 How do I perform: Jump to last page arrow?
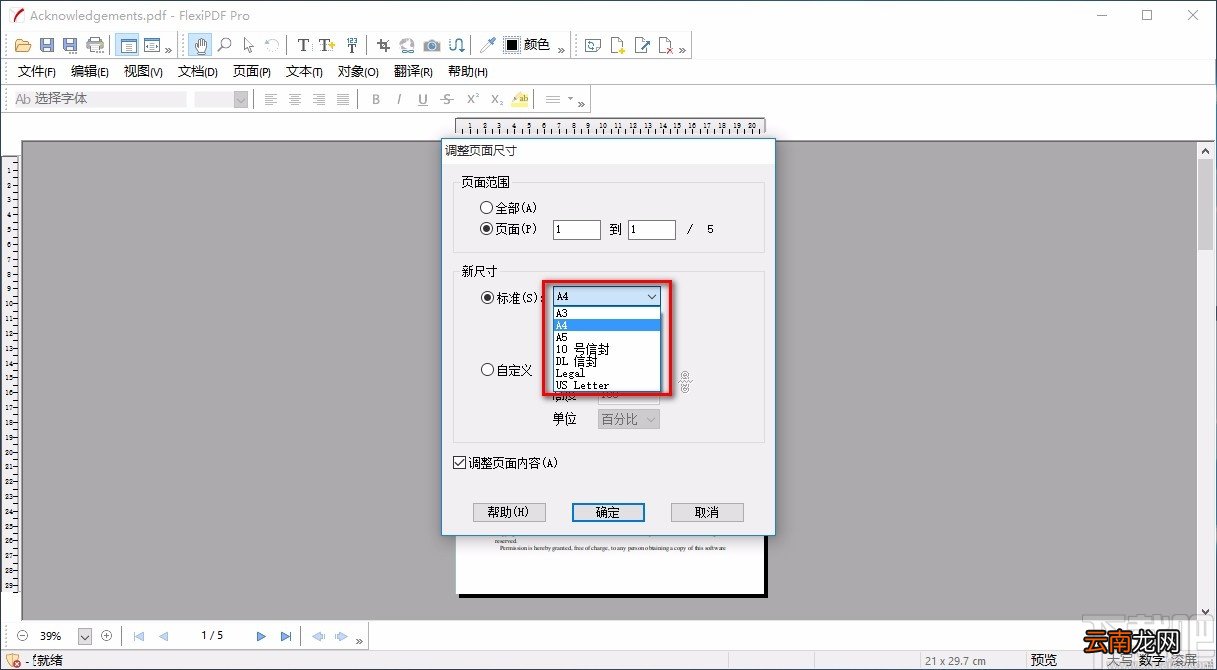(x=286, y=636)
